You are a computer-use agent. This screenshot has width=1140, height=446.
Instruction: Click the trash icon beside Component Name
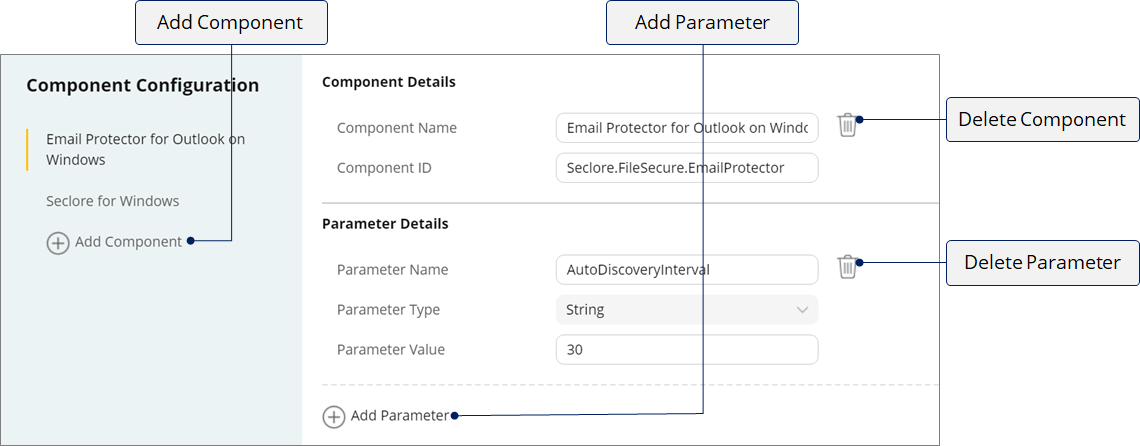(847, 126)
